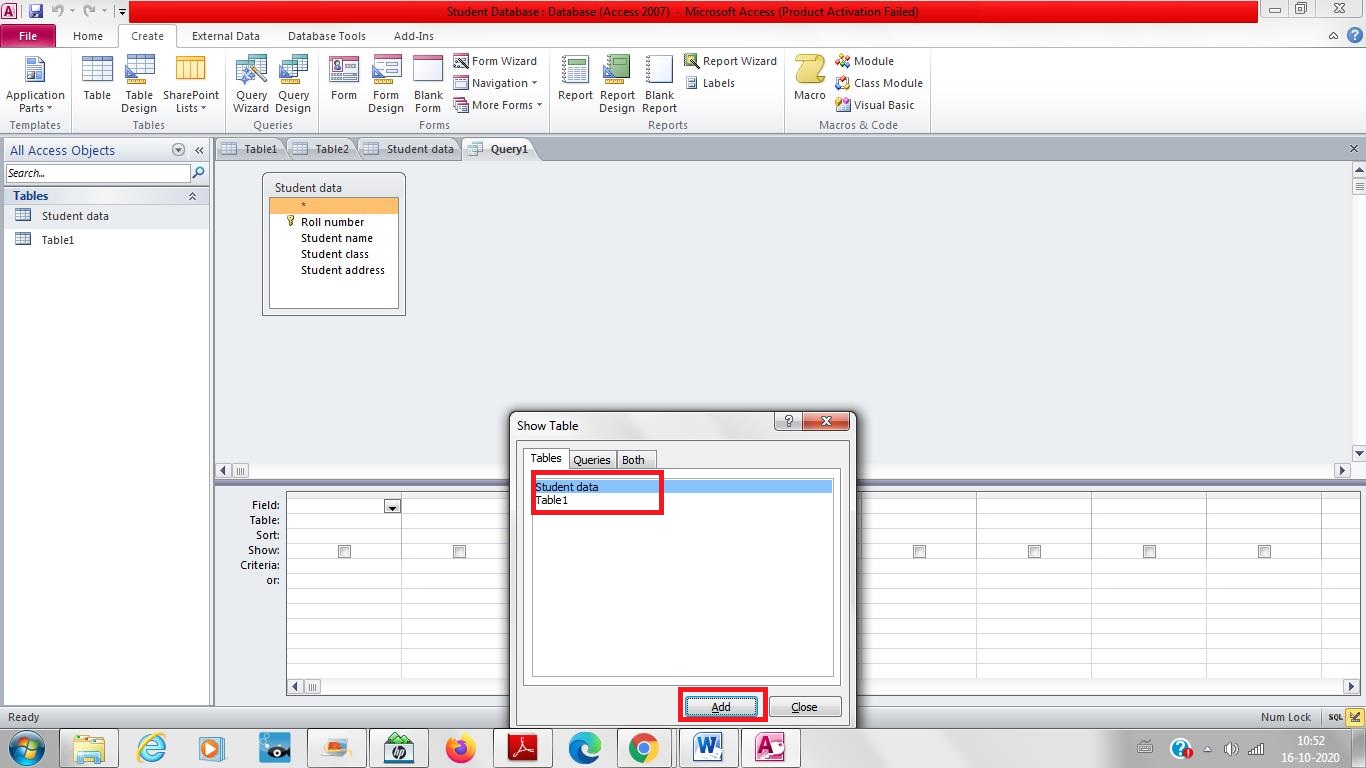Switch to Both tab in Show Table

point(633,460)
